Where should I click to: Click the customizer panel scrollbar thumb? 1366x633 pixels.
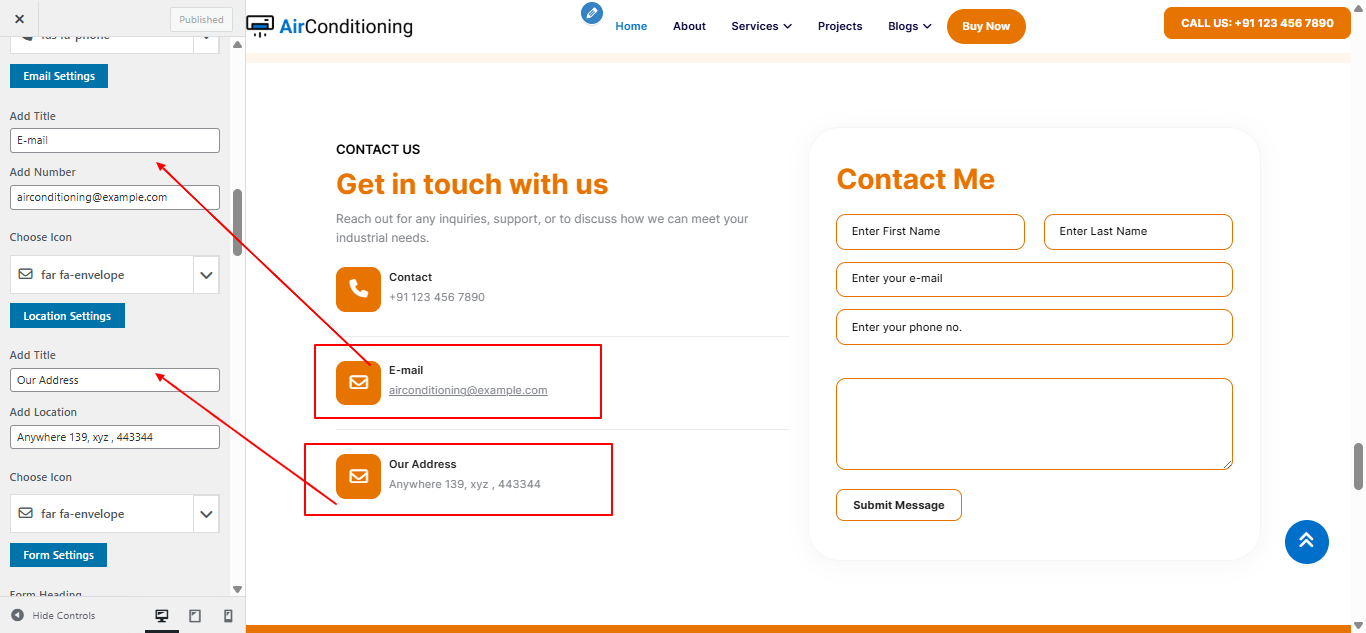click(237, 222)
